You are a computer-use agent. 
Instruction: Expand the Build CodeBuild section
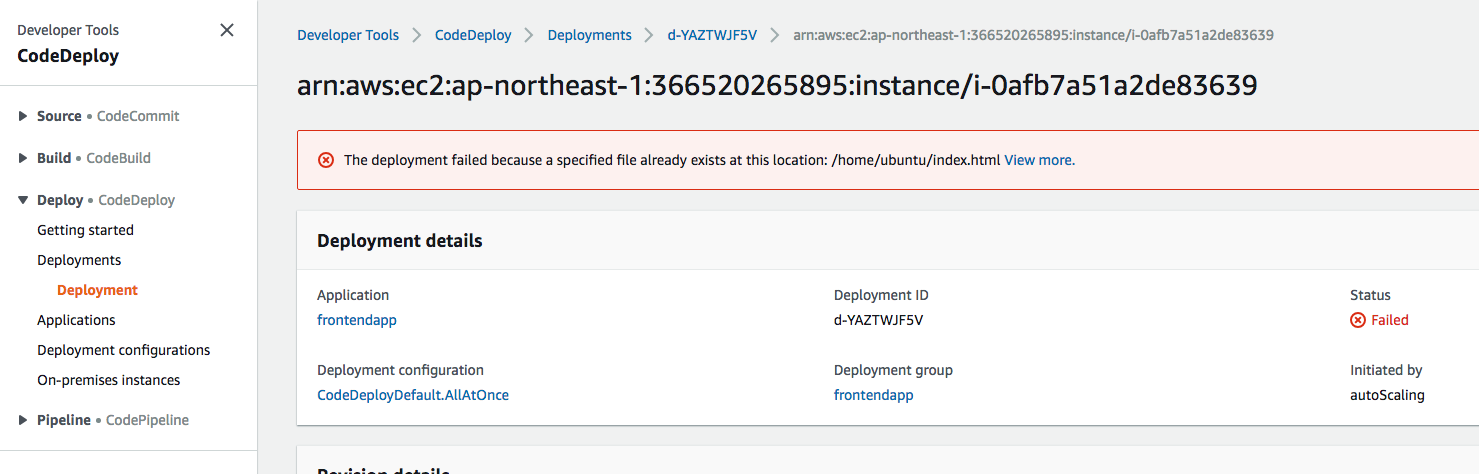pyautogui.click(x=24, y=158)
